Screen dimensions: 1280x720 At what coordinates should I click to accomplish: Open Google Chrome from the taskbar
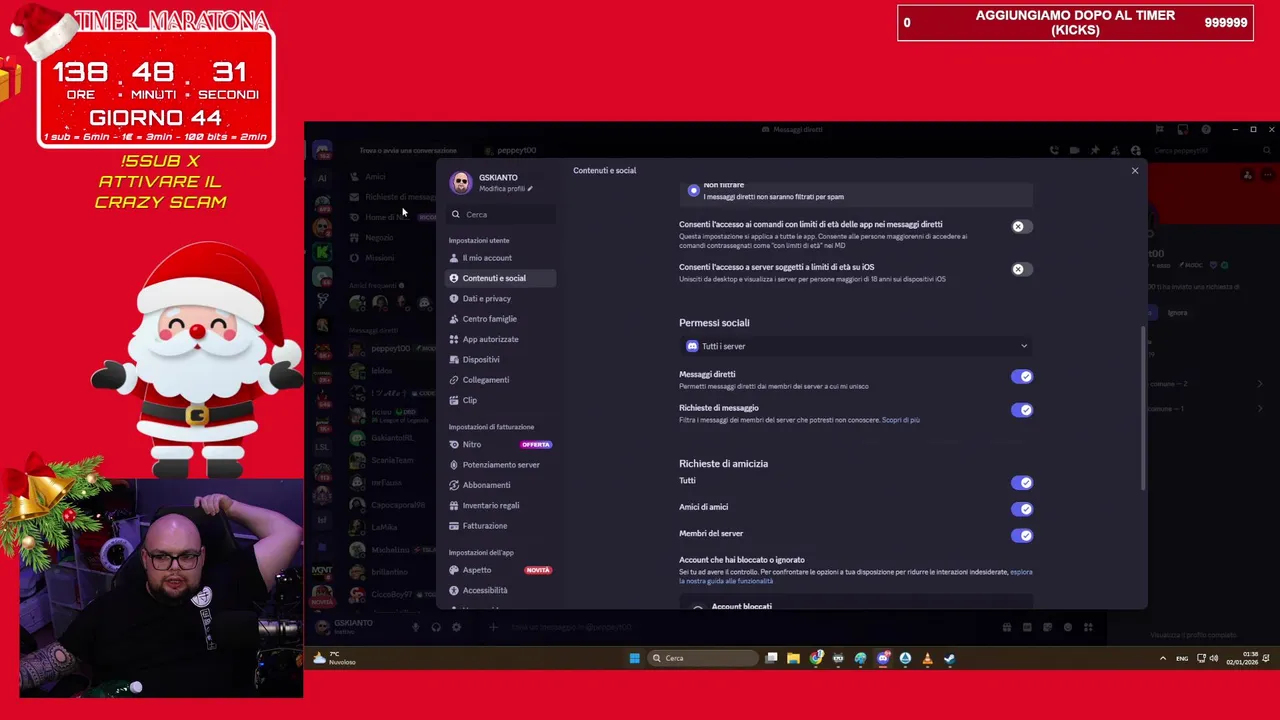pos(817,658)
